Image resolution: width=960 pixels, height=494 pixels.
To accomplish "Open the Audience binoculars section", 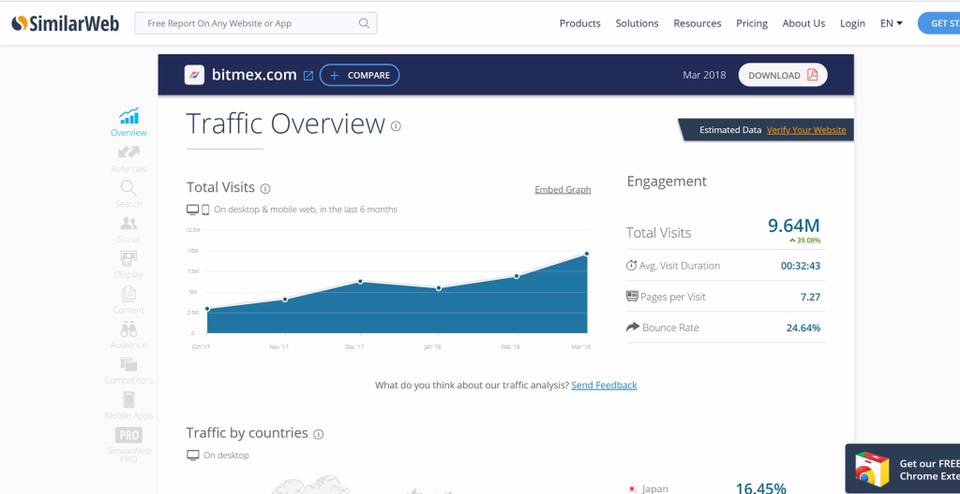I will click(129, 335).
